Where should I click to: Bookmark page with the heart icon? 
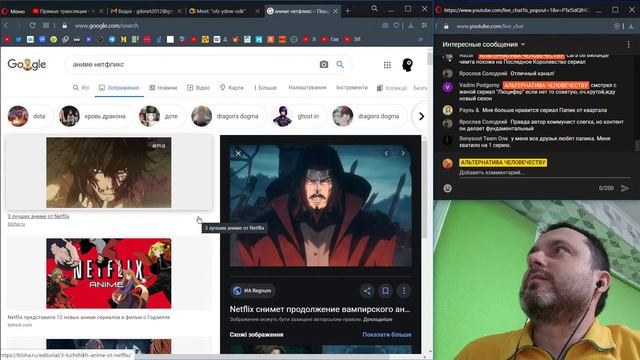point(396,25)
